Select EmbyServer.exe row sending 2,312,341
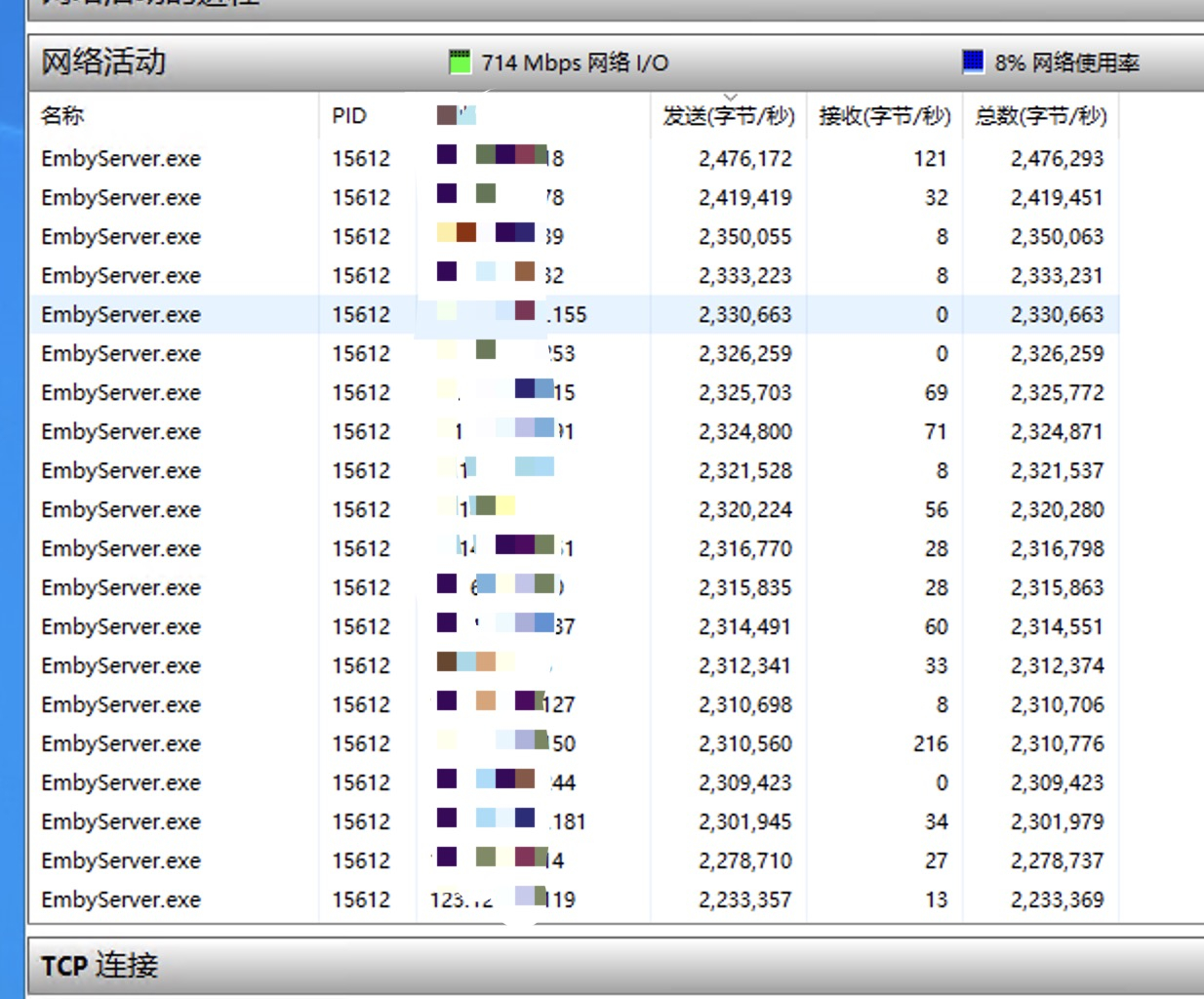The height and width of the screenshot is (999, 1204). coord(574,665)
